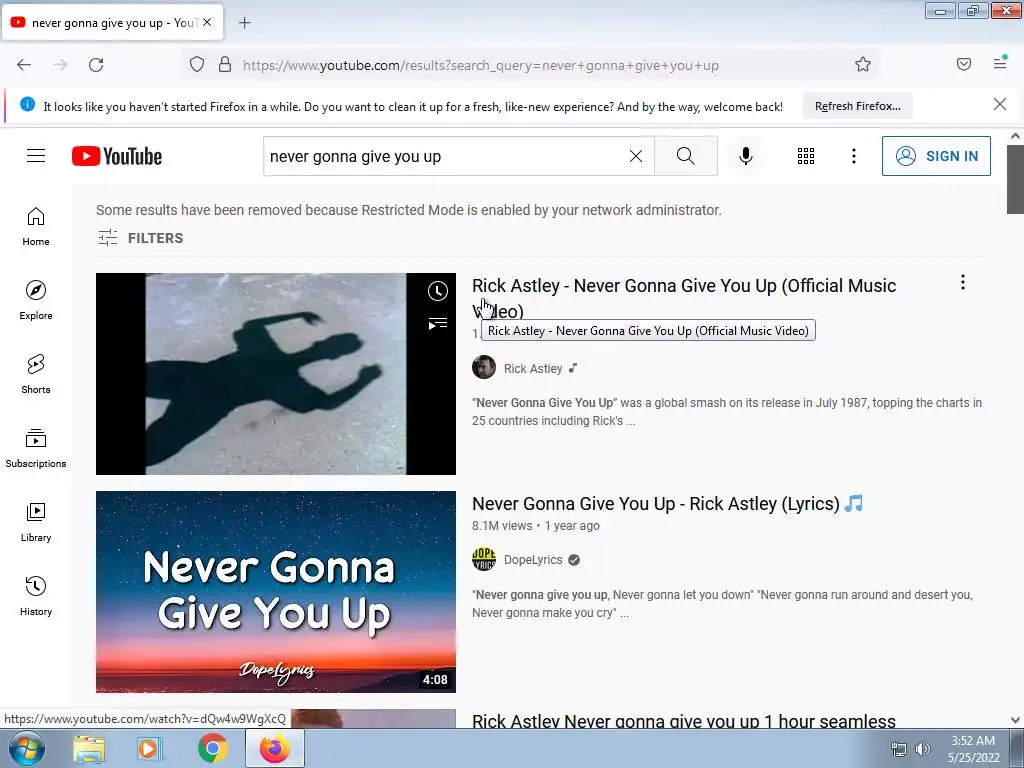
Task: Open action menu for Rick Astley video
Action: [963, 282]
